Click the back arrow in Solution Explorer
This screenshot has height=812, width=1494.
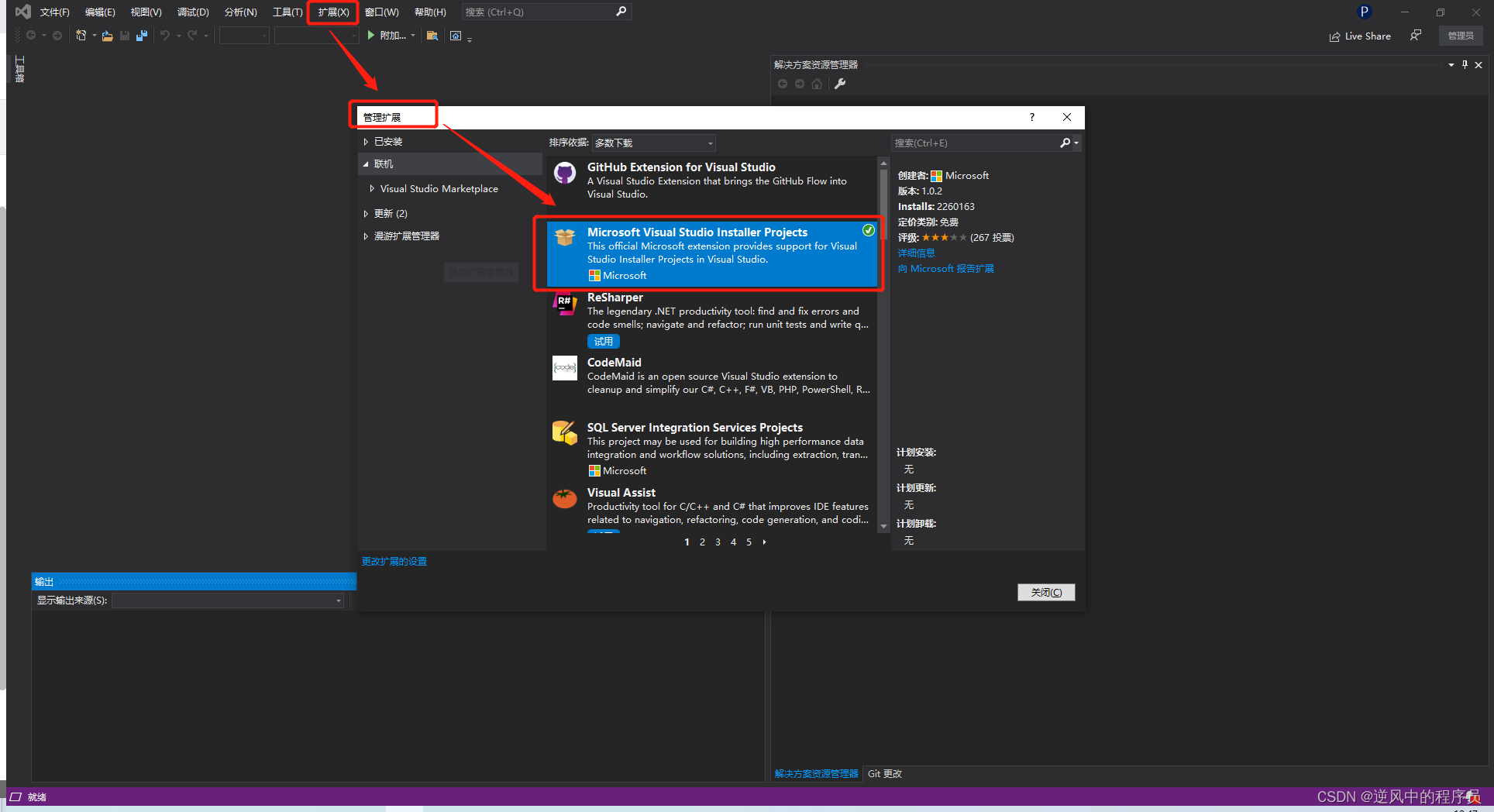point(783,84)
